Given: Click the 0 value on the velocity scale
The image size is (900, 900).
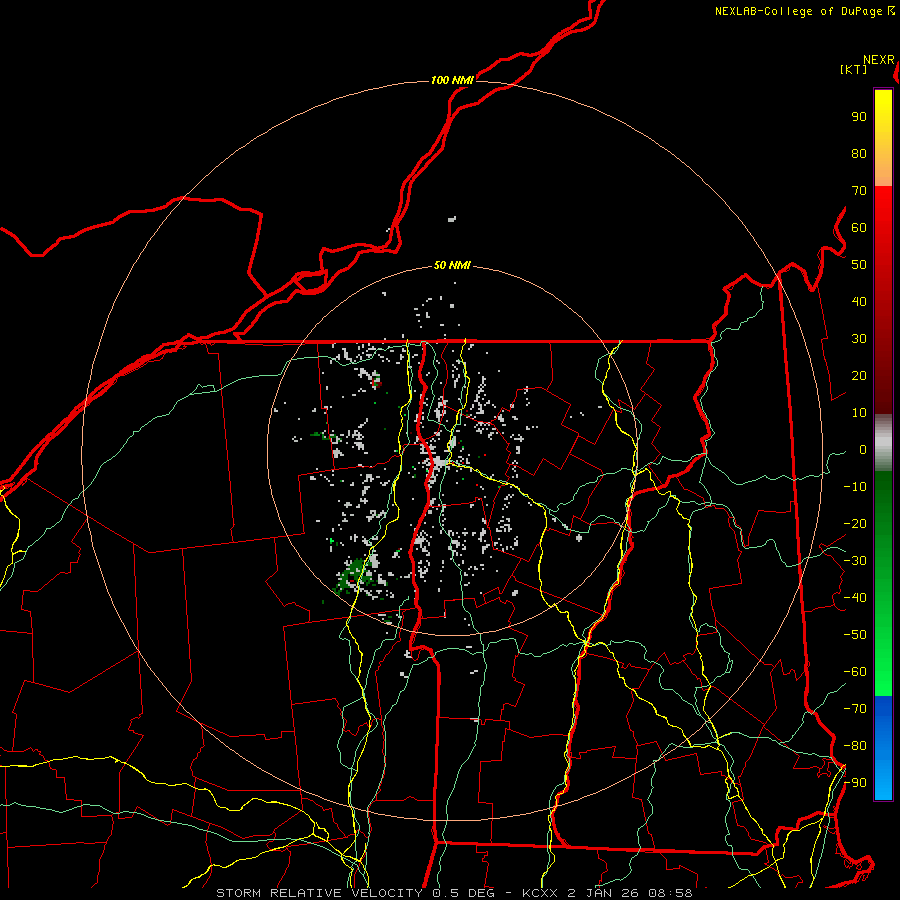Looking at the screenshot, I should pos(863,449).
